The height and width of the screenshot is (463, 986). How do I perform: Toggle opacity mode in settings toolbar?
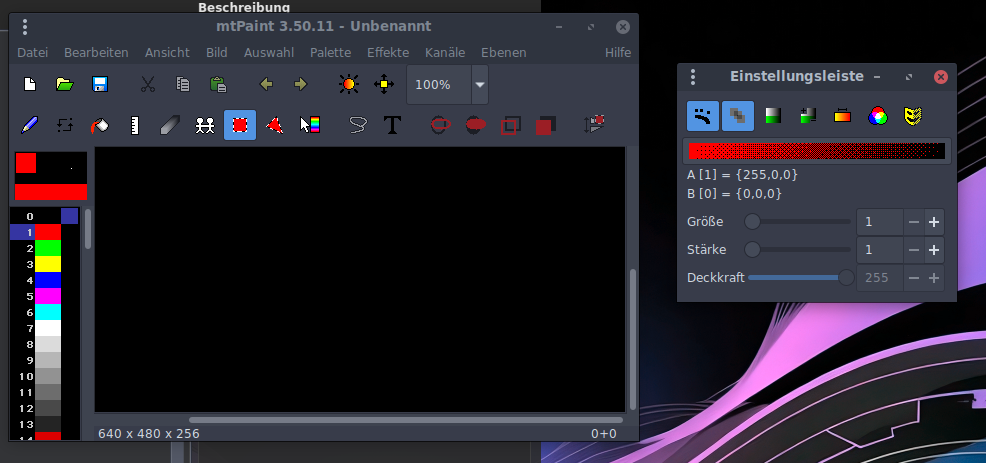738,116
